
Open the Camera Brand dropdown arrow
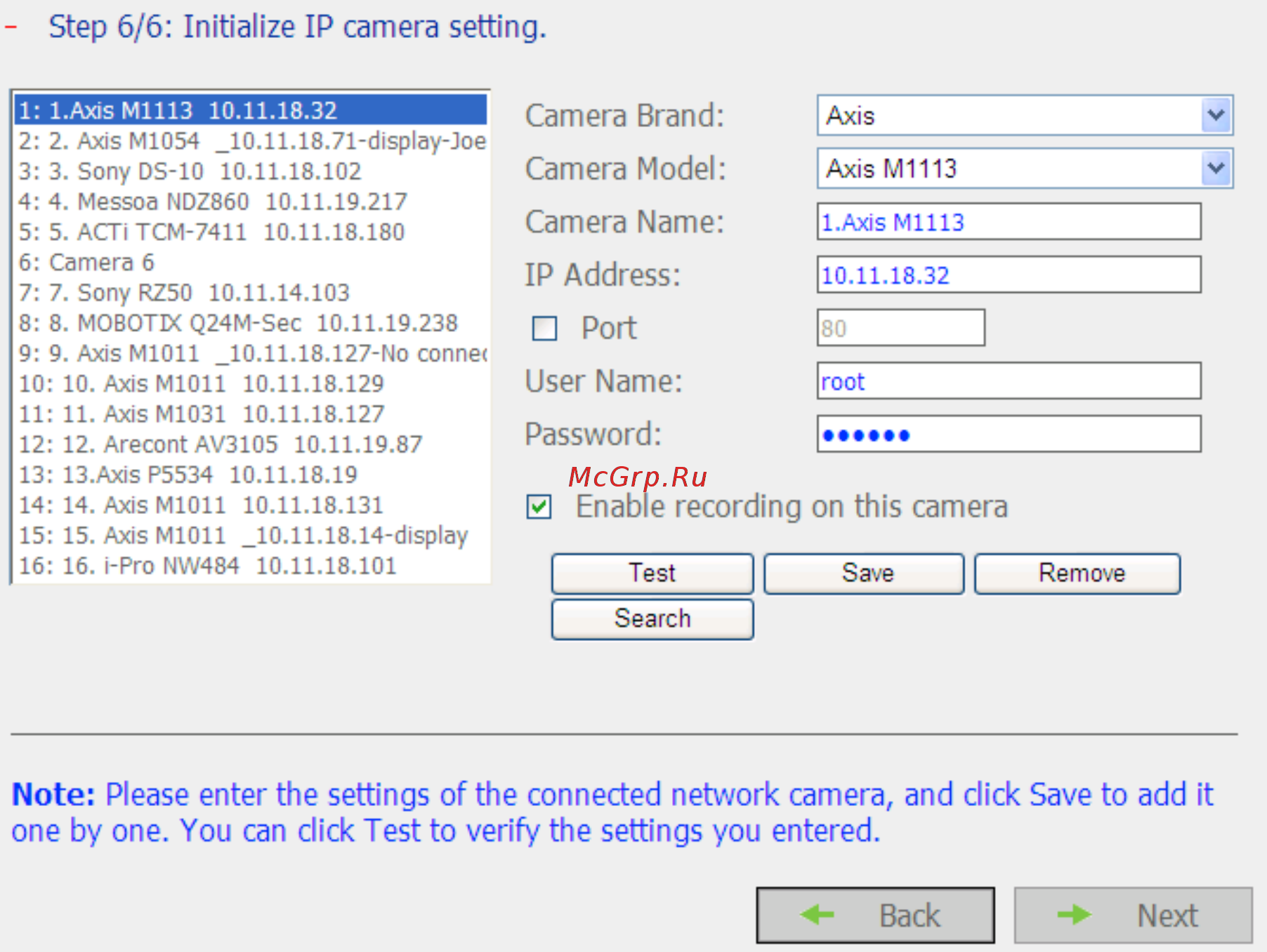1216,115
